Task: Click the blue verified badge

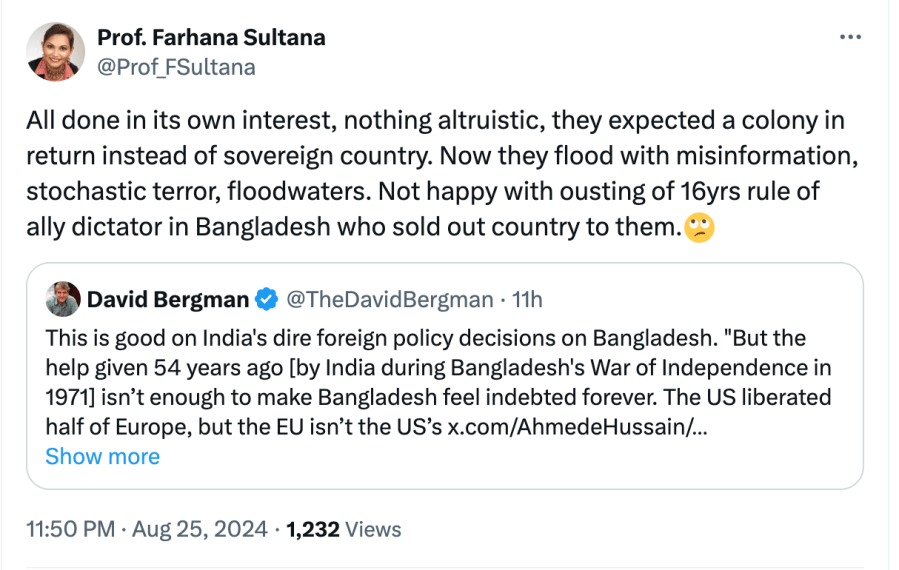Action: [265, 299]
